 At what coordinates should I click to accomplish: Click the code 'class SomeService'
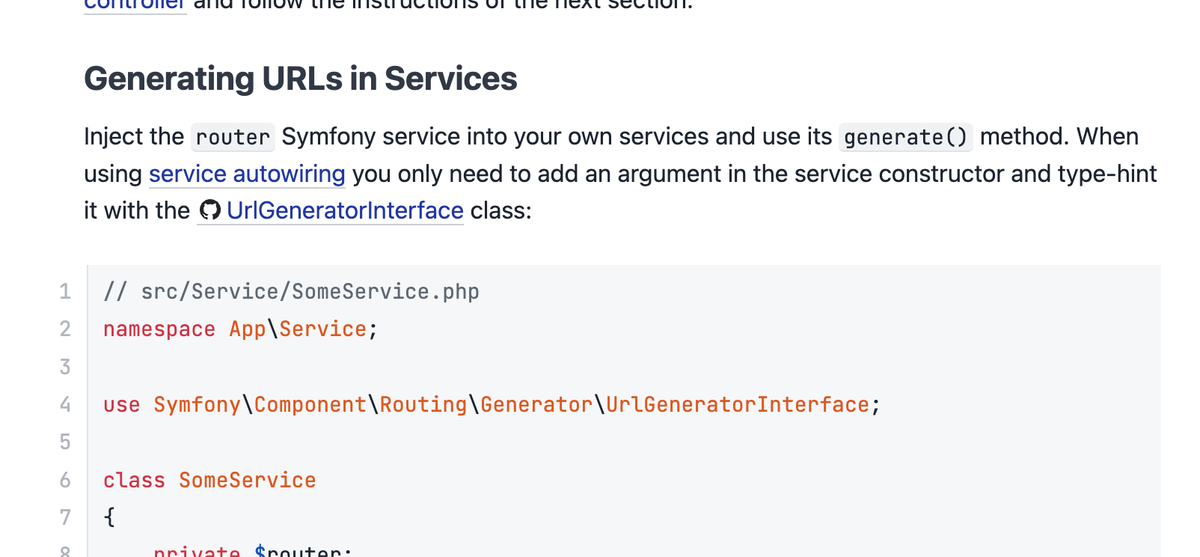coord(210,480)
